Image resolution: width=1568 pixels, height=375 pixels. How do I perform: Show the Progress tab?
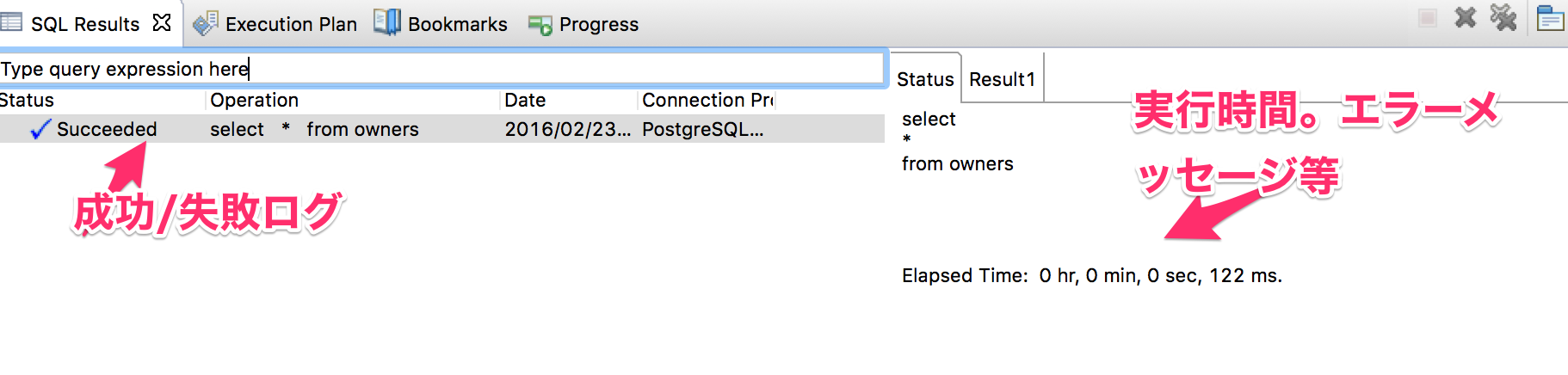pyautogui.click(x=598, y=24)
